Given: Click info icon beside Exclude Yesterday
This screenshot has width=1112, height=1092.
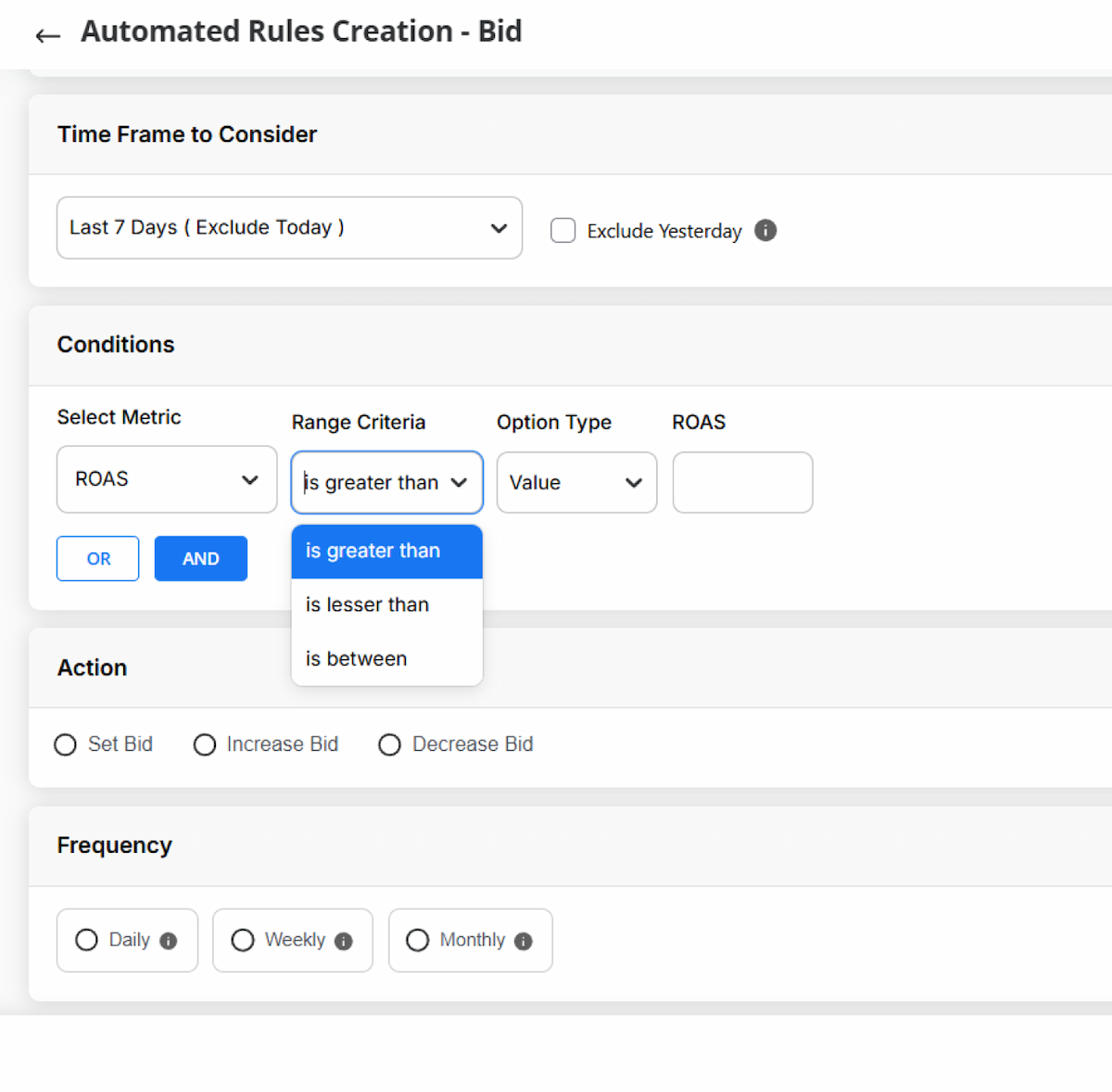Looking at the screenshot, I should point(765,230).
